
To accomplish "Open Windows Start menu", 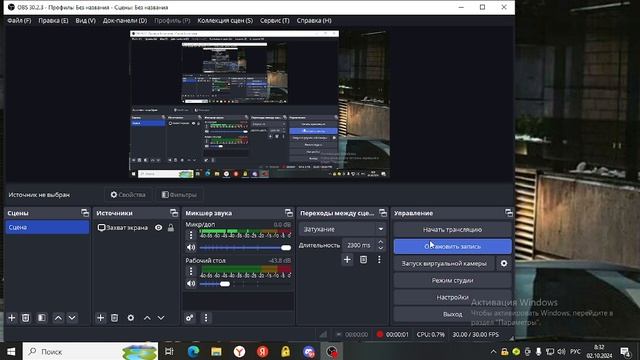I will click(x=11, y=351).
